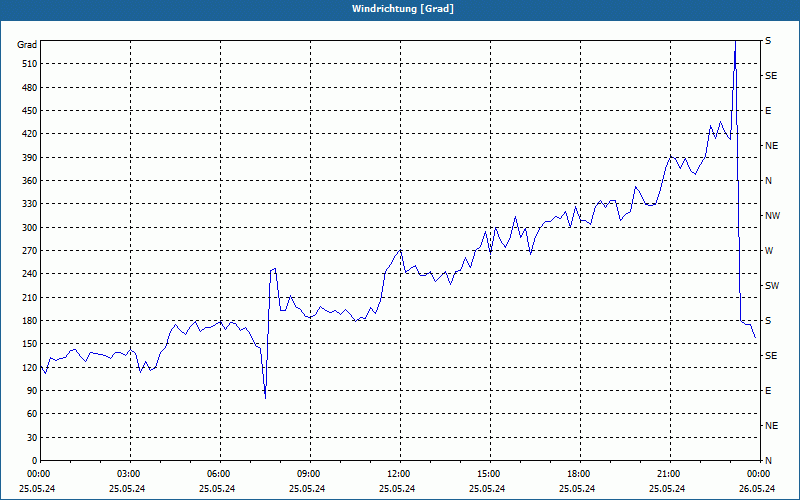Click the chart title Windrichtung [Grad]
The height and width of the screenshot is (500, 800).
(403, 9)
